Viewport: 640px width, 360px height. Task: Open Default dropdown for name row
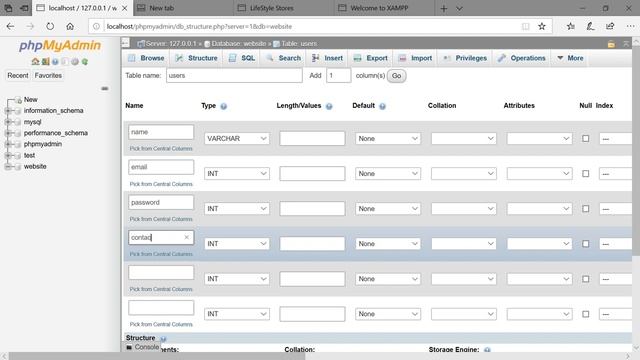pos(388,138)
